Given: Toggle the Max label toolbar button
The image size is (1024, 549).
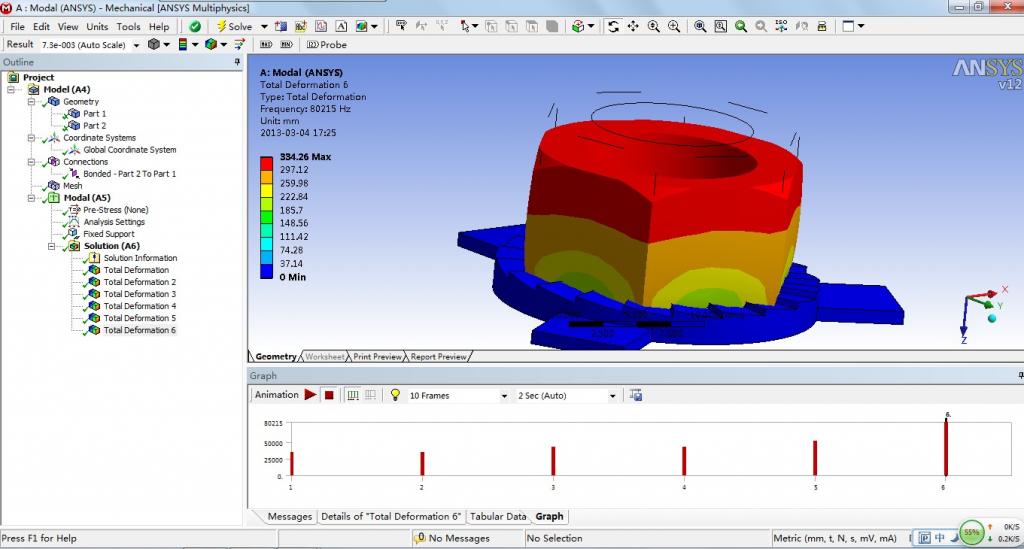Looking at the screenshot, I should pyautogui.click(x=266, y=44).
